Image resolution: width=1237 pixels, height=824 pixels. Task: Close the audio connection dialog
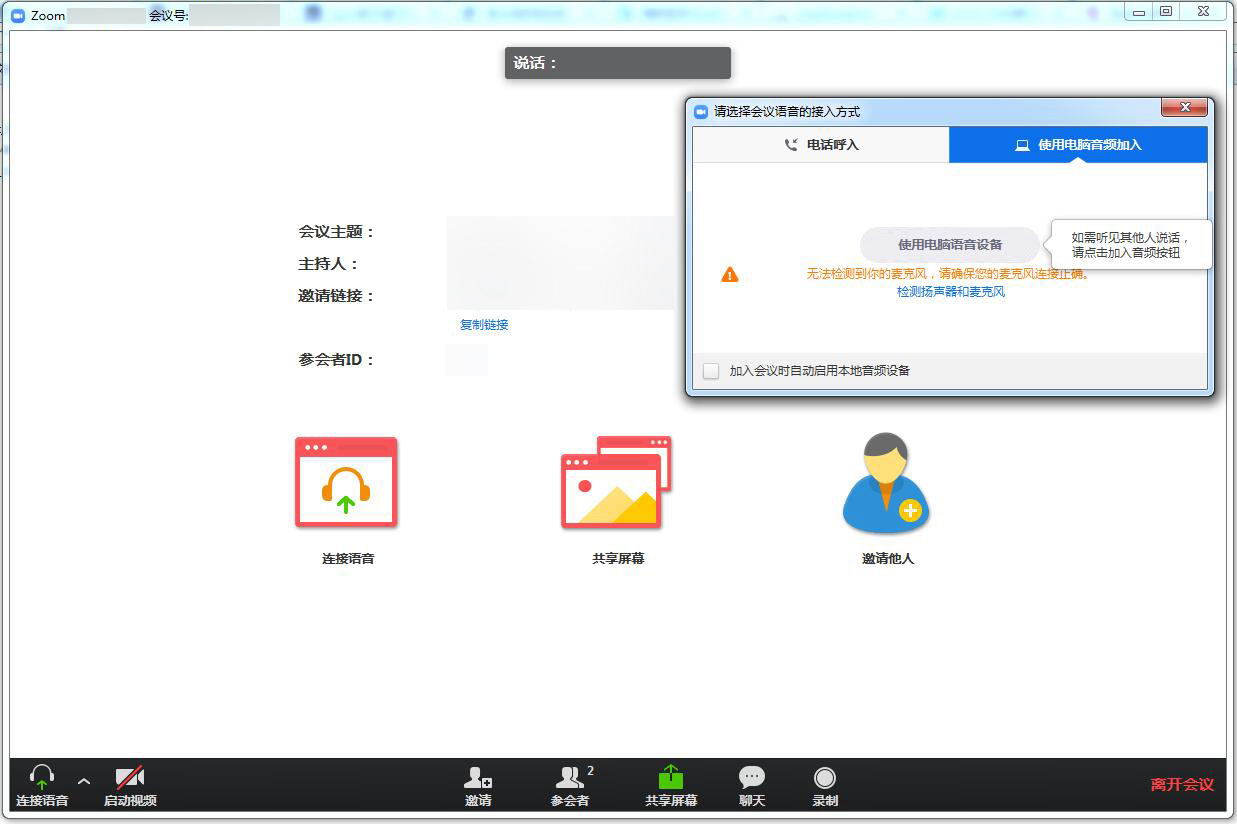[x=1185, y=108]
